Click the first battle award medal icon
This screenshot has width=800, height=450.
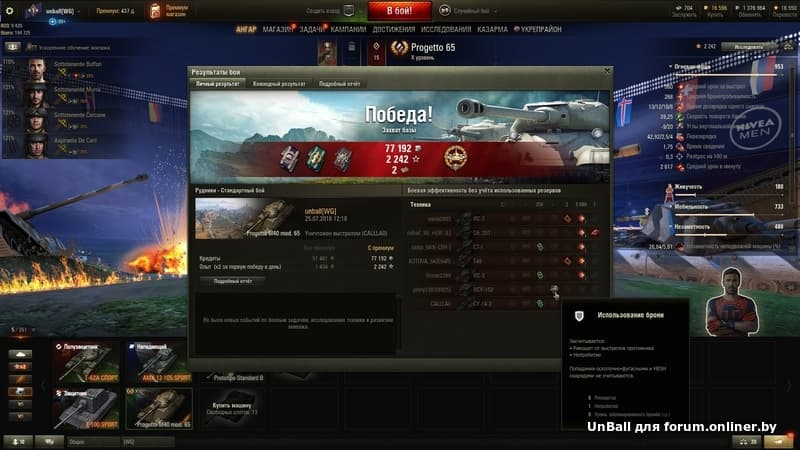coord(290,159)
